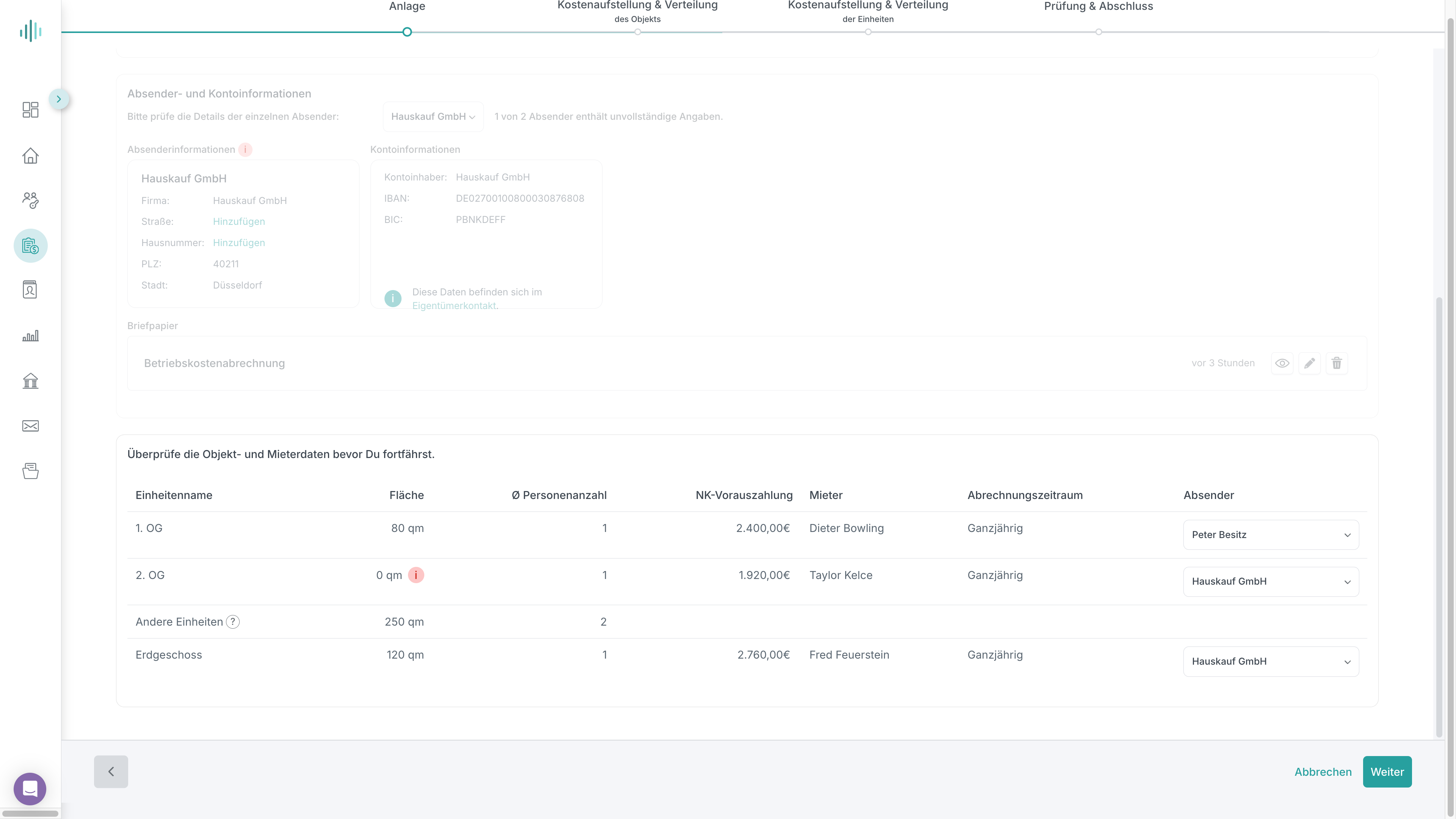
Task: Click the des Objekts progress step marker
Action: [637, 31]
